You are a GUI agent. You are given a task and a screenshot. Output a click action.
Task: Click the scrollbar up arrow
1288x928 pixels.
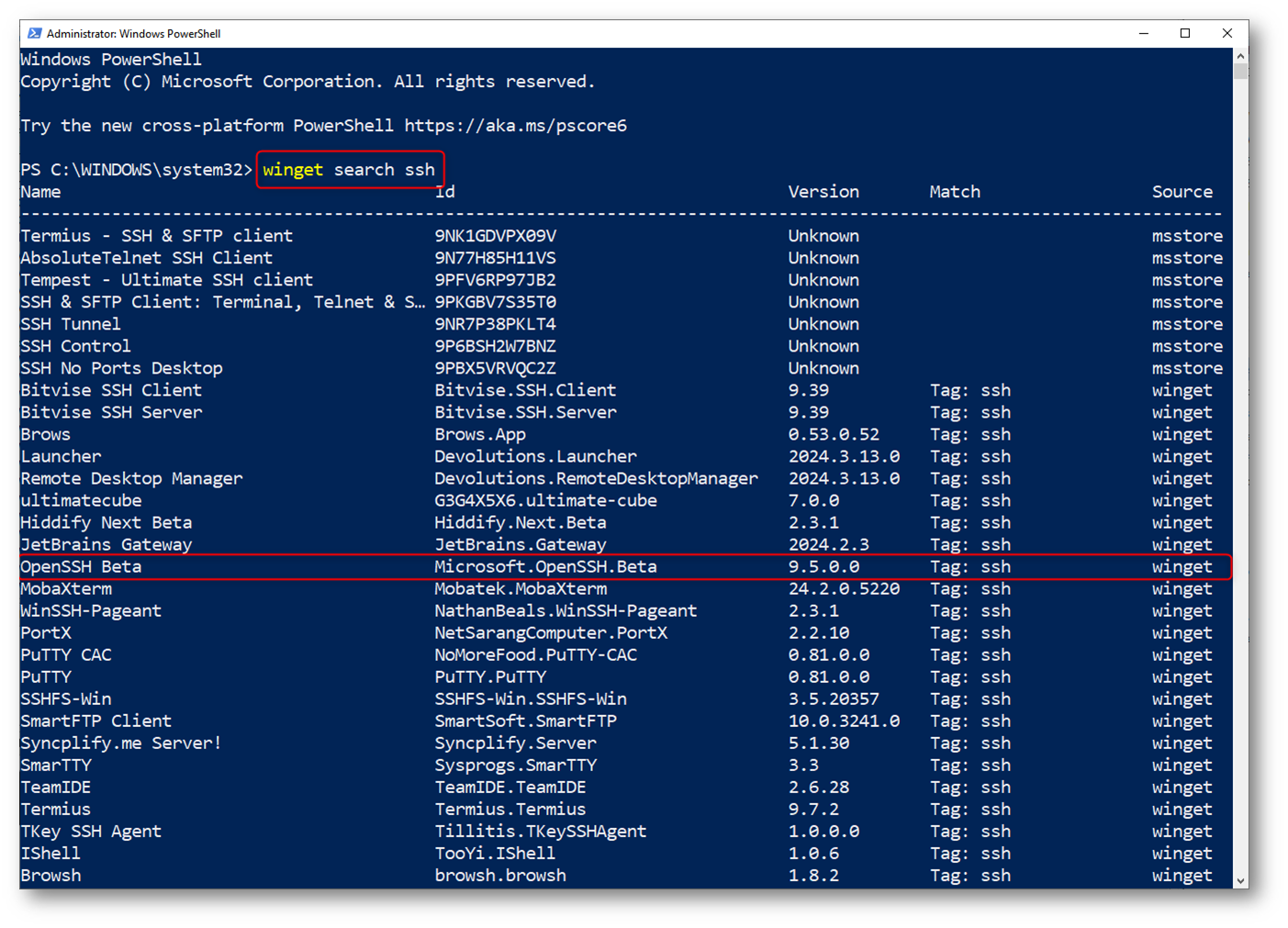pos(1241,56)
